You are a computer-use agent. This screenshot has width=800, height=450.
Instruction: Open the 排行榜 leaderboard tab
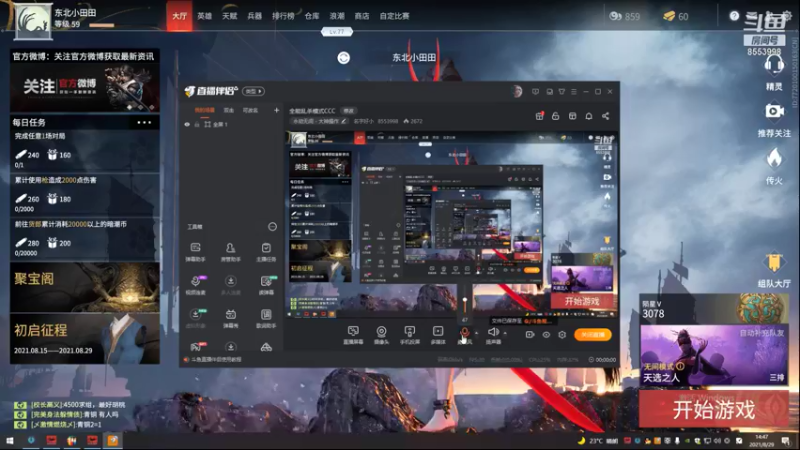click(283, 16)
